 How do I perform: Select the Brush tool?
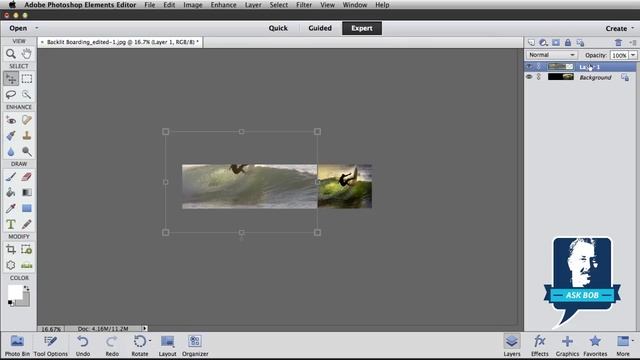tap(11, 177)
